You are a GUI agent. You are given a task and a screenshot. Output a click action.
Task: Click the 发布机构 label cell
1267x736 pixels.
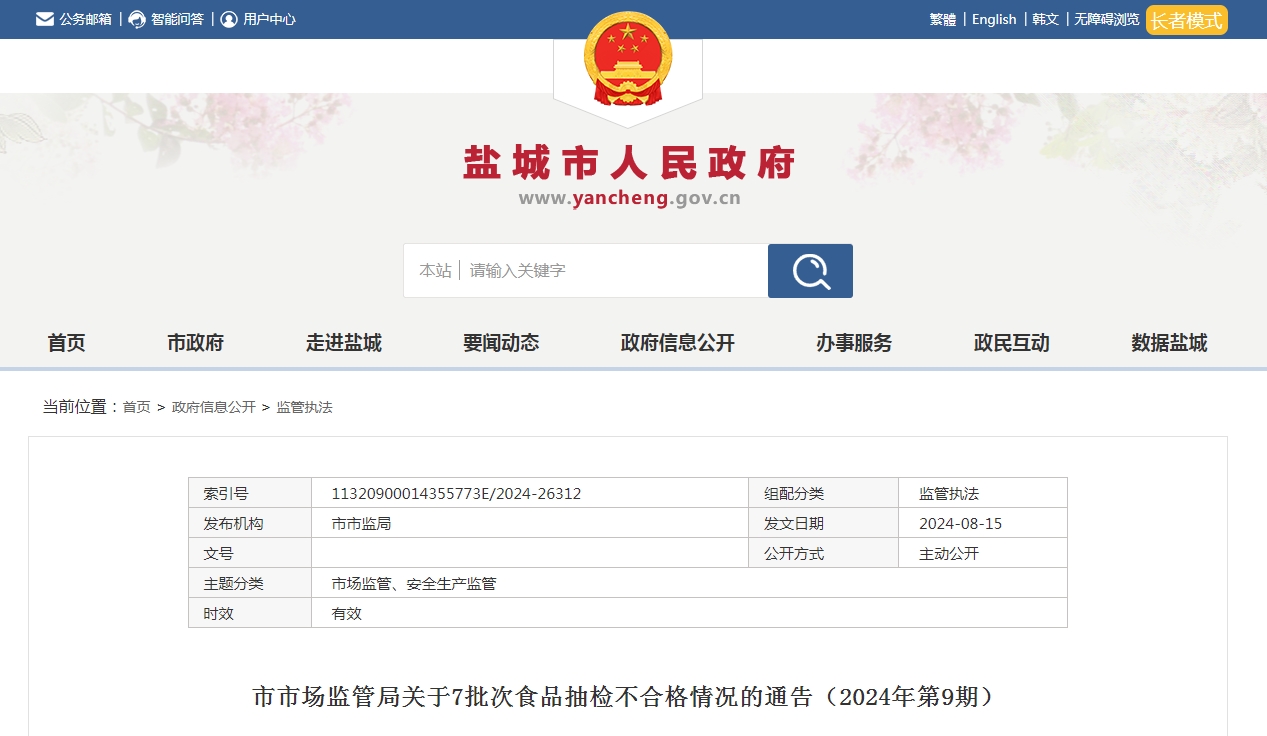250,523
